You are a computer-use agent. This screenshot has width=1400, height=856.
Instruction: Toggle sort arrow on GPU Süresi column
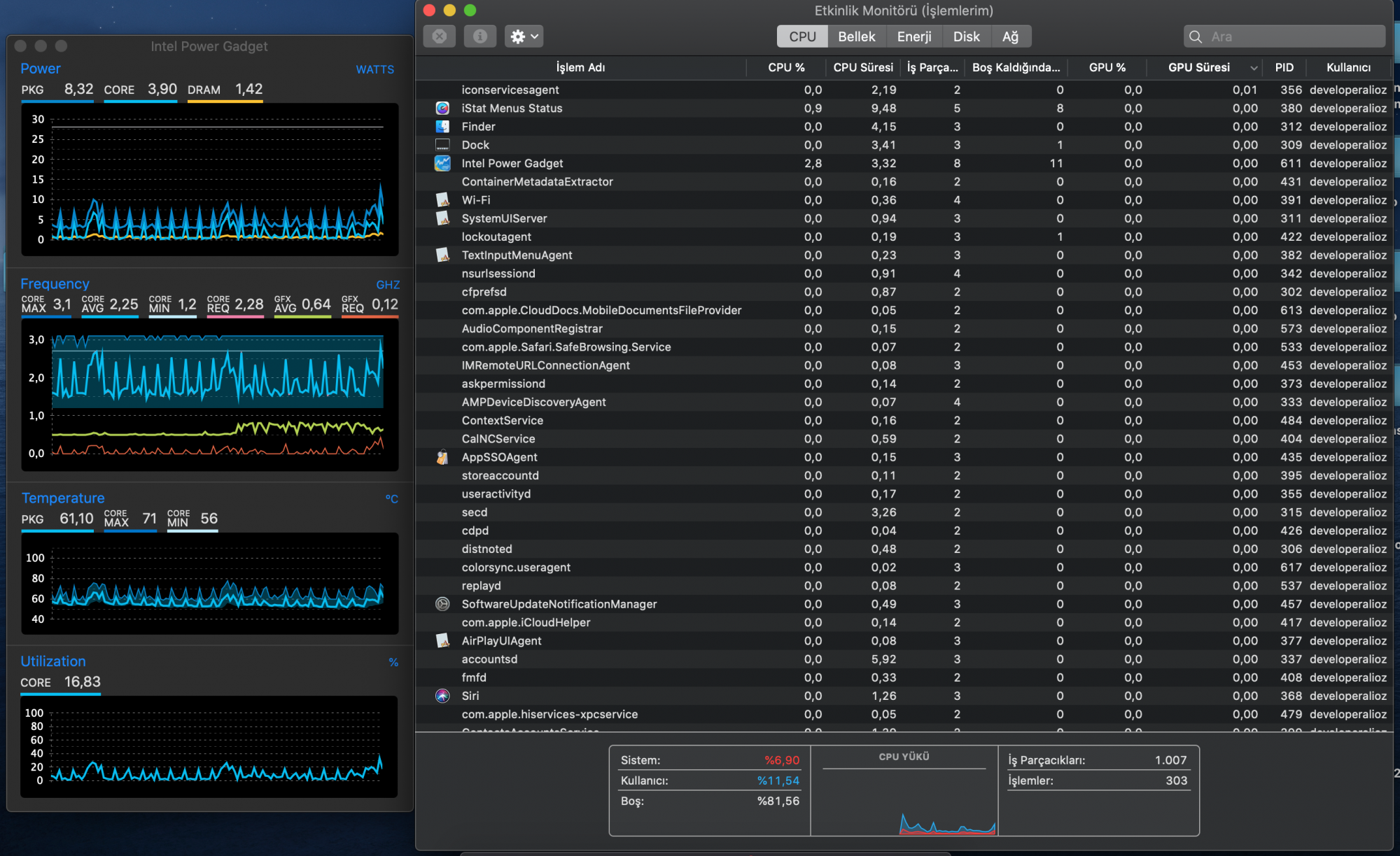coord(1253,68)
